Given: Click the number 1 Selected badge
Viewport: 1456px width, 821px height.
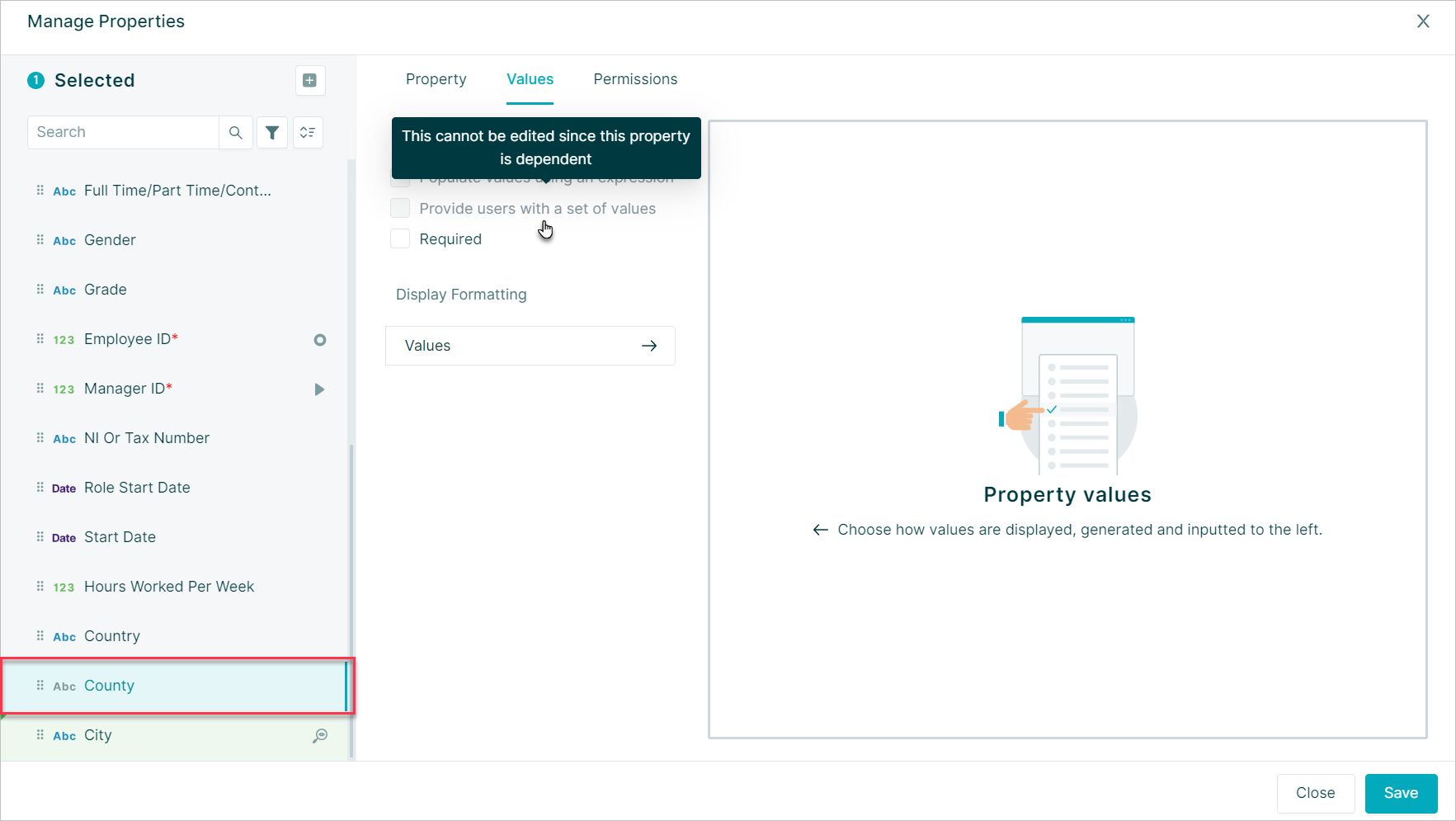Looking at the screenshot, I should tap(35, 80).
